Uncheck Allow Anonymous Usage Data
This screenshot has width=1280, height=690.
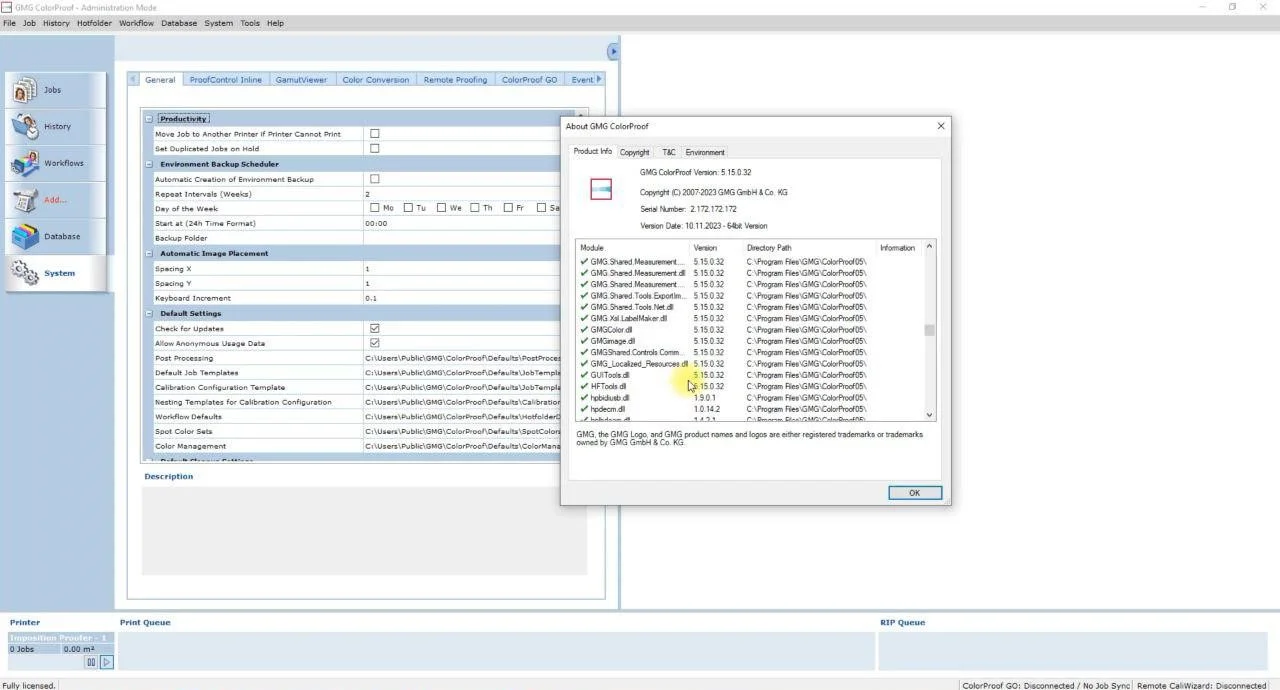[x=375, y=343]
